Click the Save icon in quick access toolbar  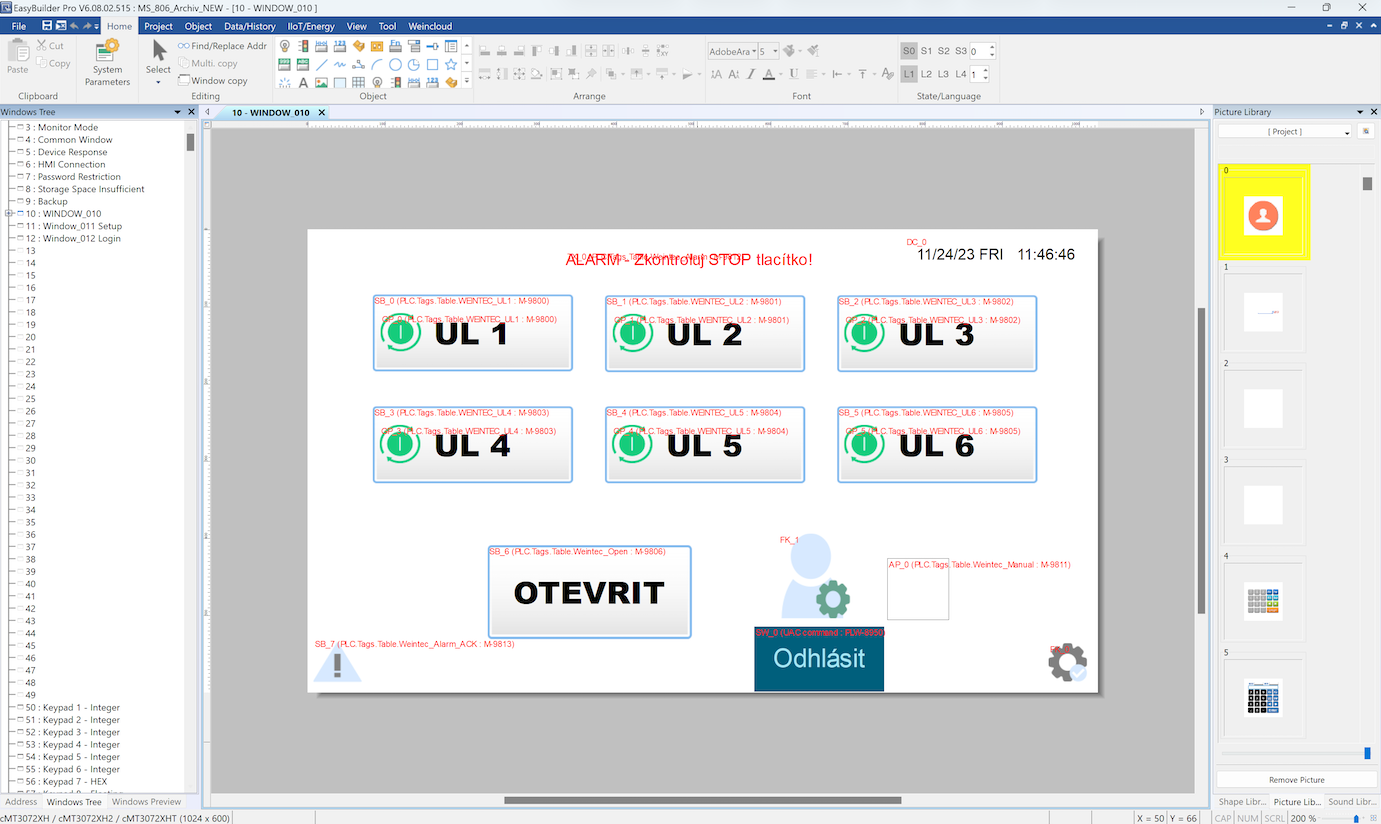point(47,25)
